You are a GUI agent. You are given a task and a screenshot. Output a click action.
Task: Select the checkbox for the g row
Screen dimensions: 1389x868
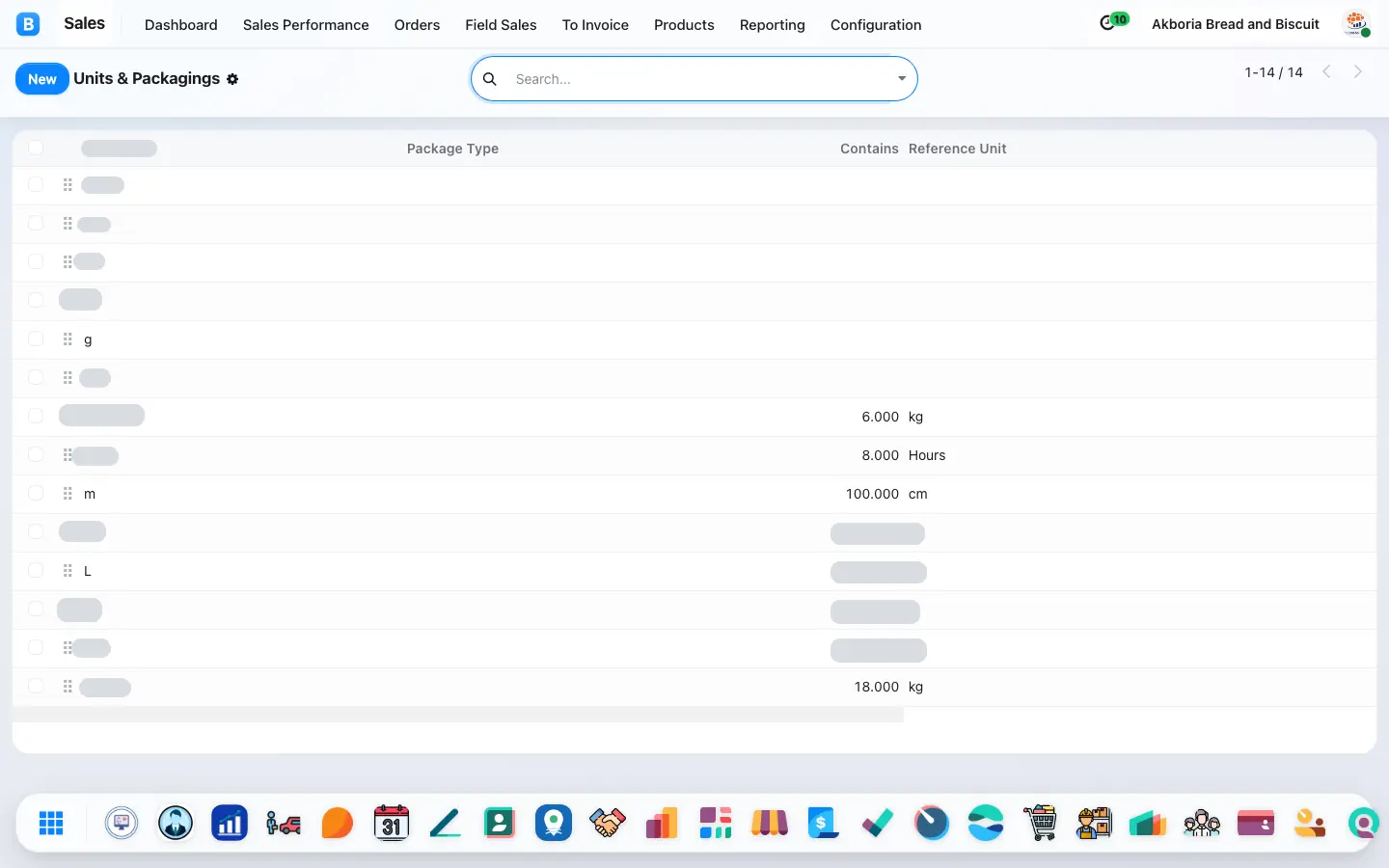click(x=36, y=339)
